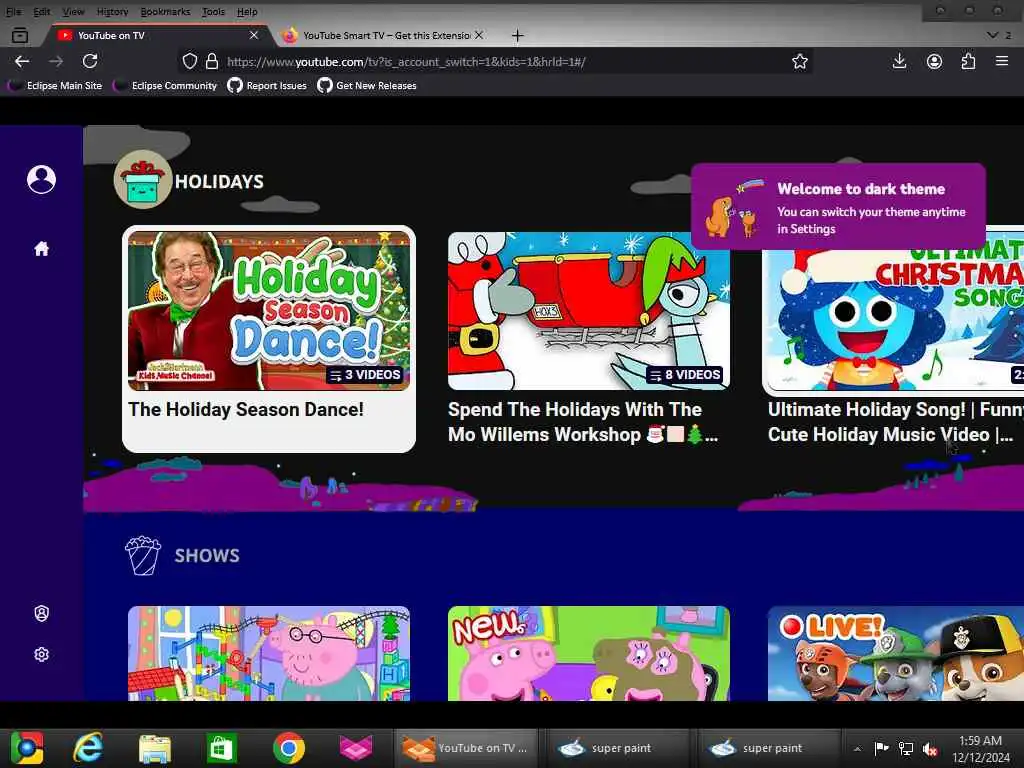Click the muted volume icon in system tray
The width and height of the screenshot is (1024, 768).
click(929, 749)
